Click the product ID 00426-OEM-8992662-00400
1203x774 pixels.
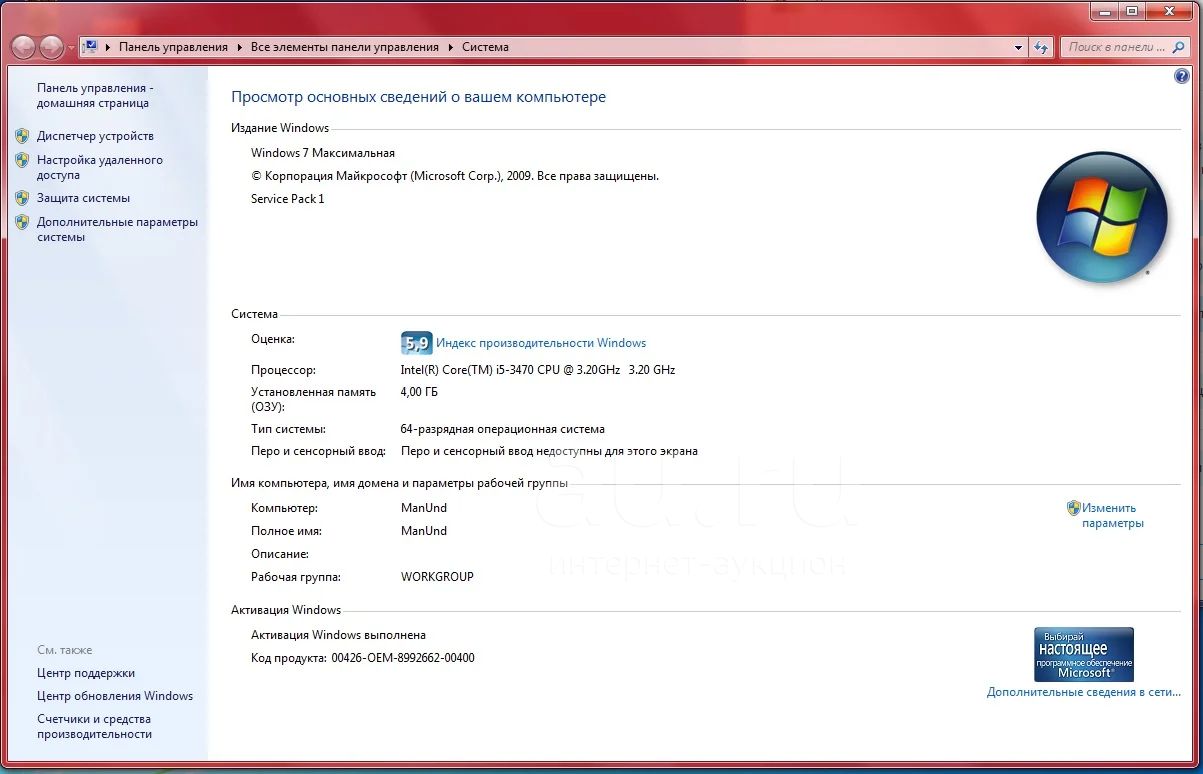tap(403, 658)
